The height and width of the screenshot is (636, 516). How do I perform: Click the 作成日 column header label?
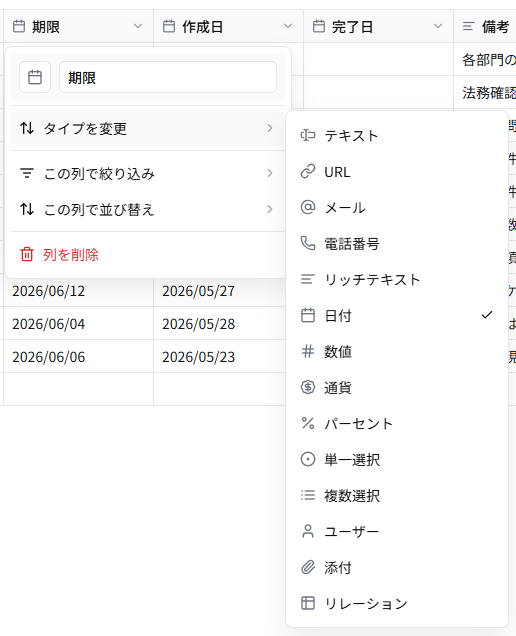coord(202,27)
